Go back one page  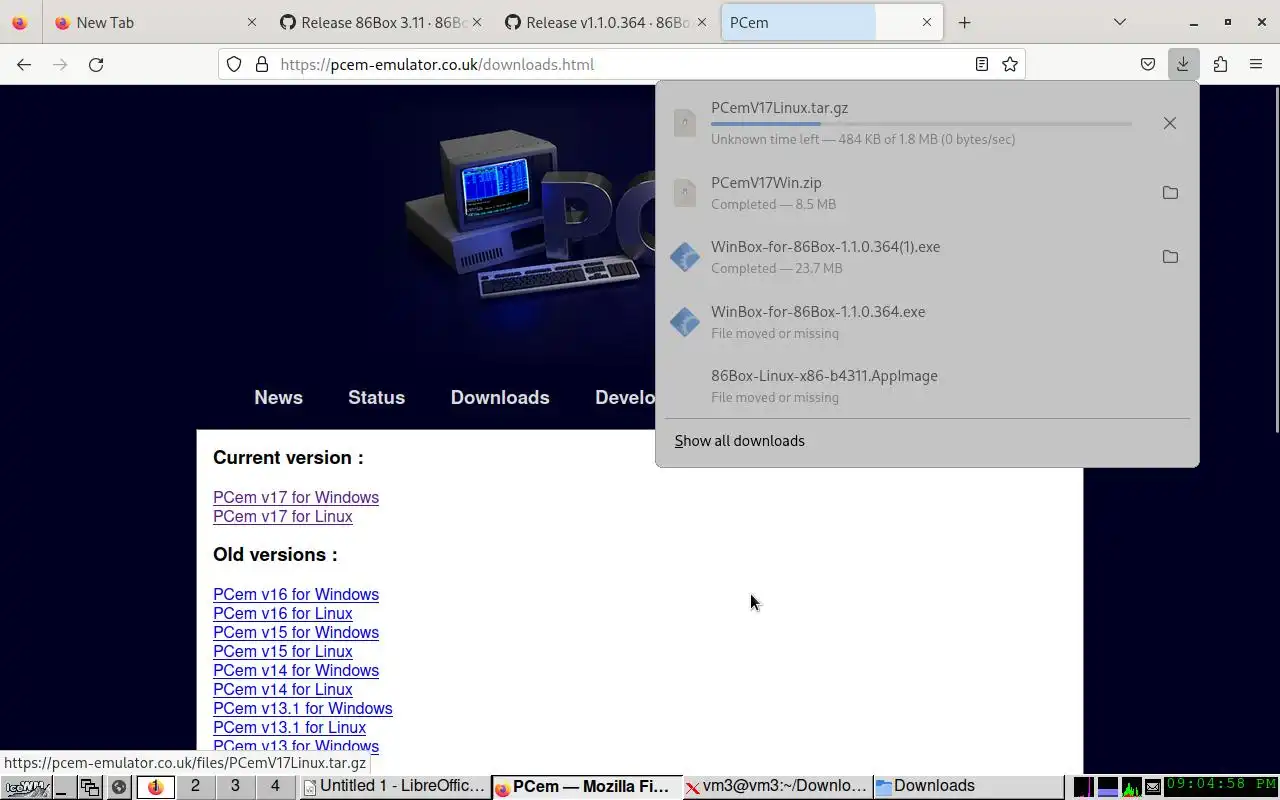[24, 64]
